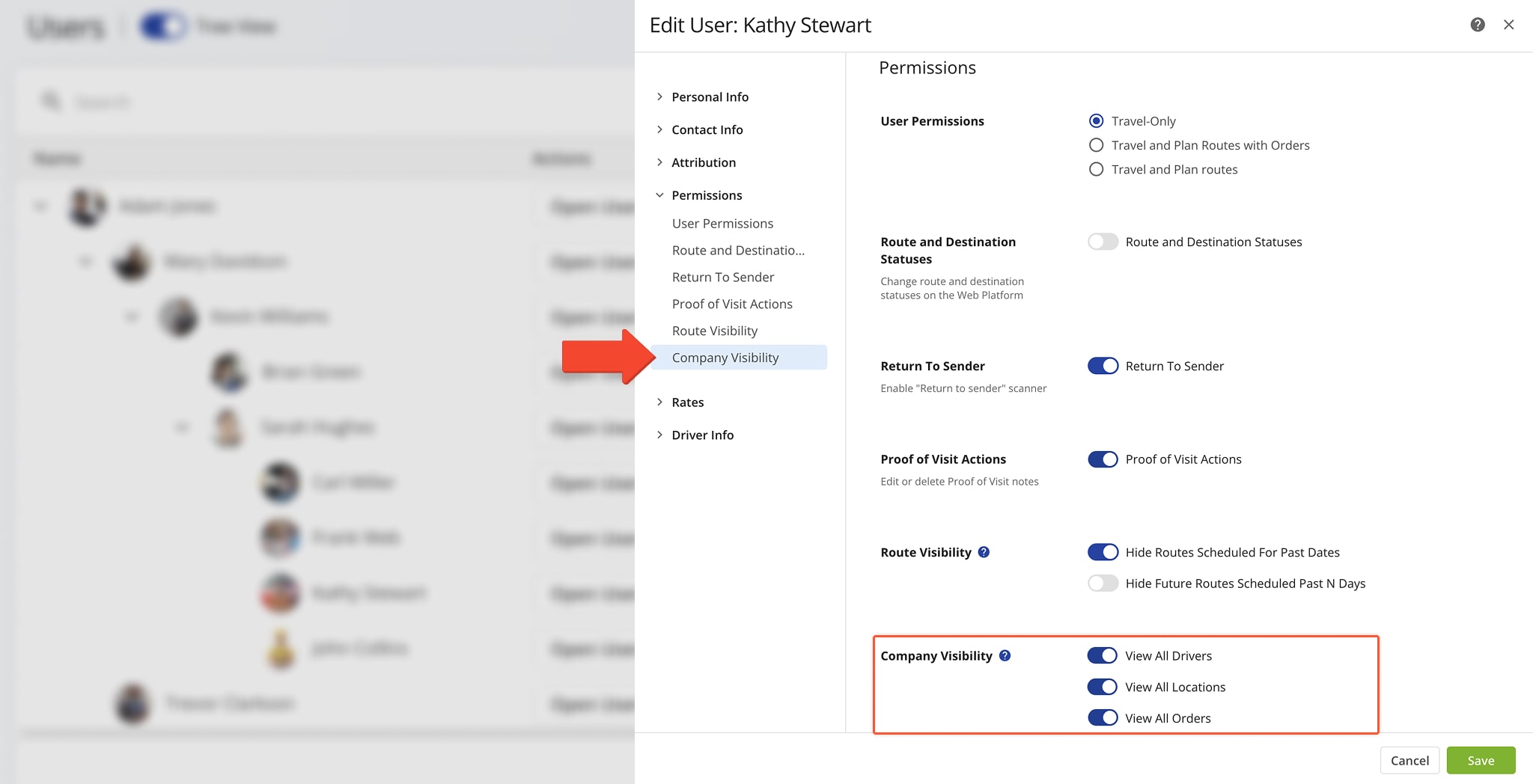Open the help icon in the Edit User header
This screenshot has height=784, width=1533.
[1477, 25]
